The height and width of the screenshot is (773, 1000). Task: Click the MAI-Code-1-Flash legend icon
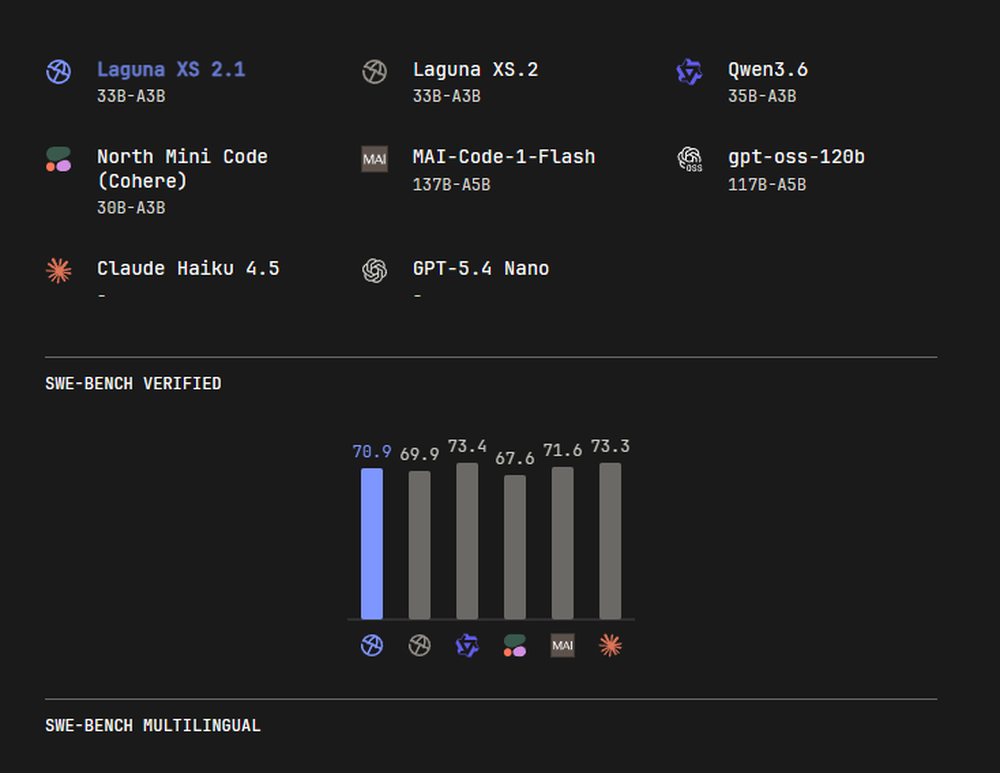click(374, 159)
